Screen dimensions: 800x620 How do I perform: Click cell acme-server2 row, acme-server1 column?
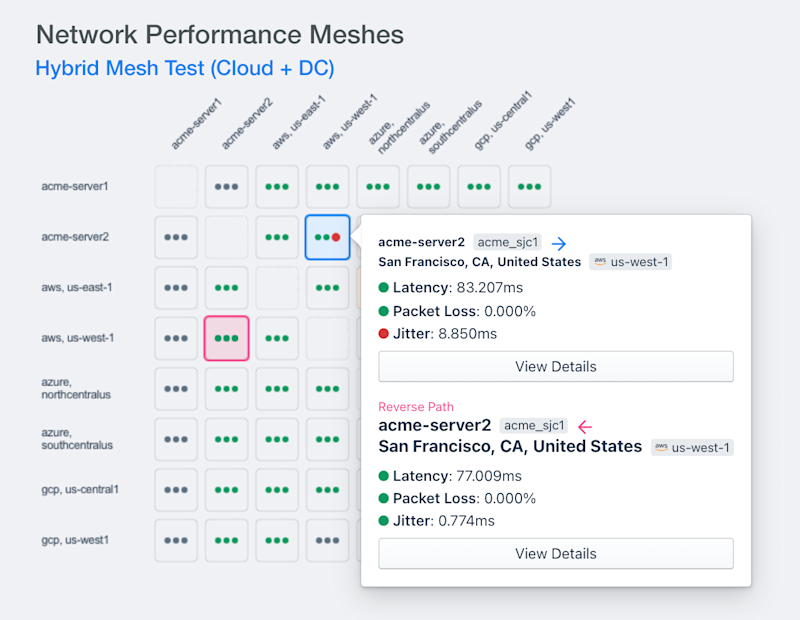[x=176, y=237]
